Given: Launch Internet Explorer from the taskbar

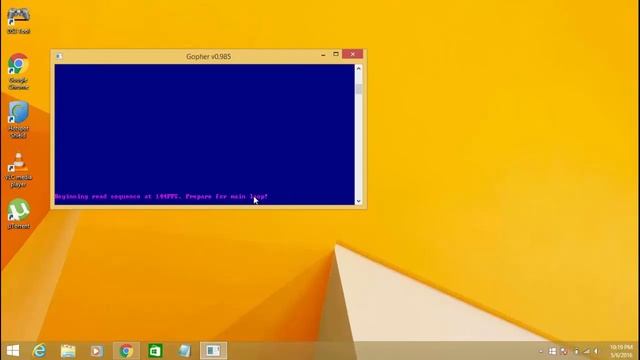Looking at the screenshot, I should point(40,351).
